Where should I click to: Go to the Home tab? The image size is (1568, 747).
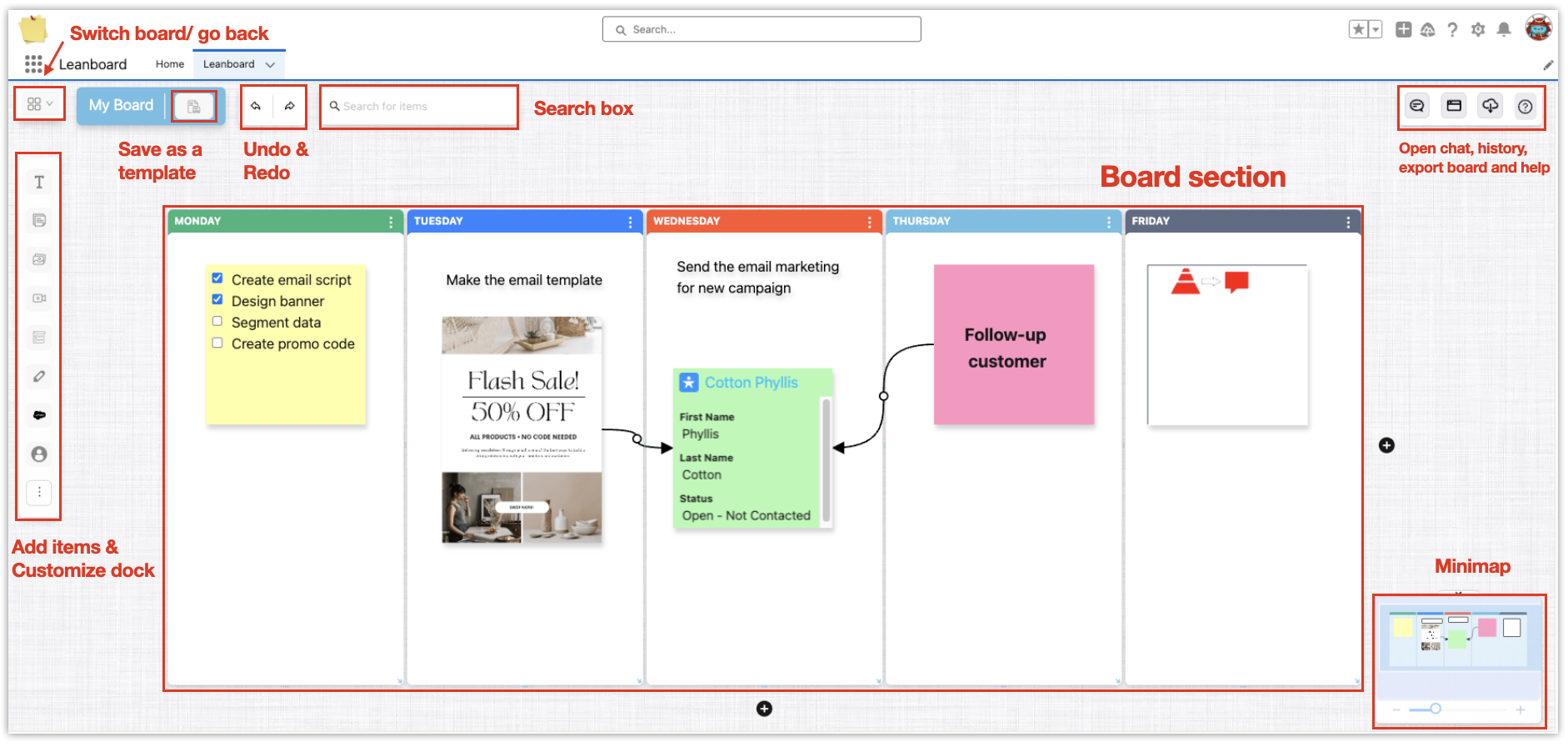(170, 64)
